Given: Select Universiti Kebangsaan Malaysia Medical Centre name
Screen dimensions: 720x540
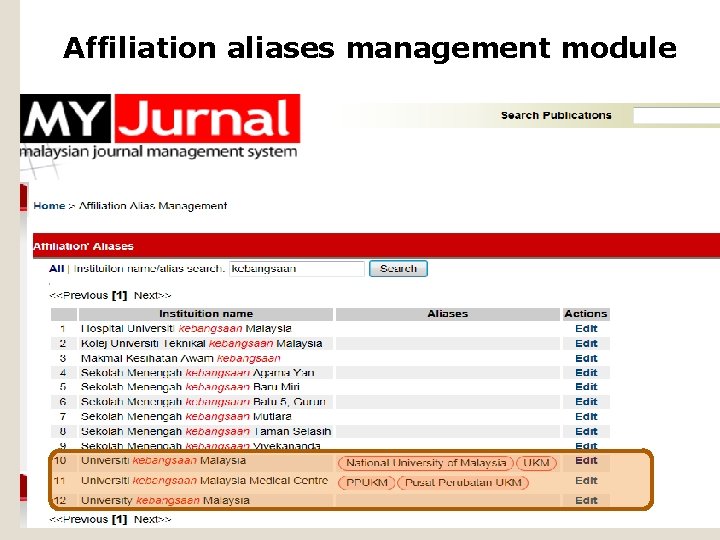Looking at the screenshot, I should tap(204, 481).
